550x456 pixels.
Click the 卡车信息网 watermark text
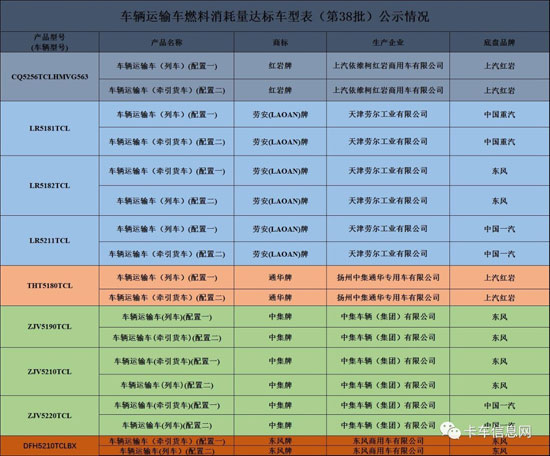[x=498, y=431]
